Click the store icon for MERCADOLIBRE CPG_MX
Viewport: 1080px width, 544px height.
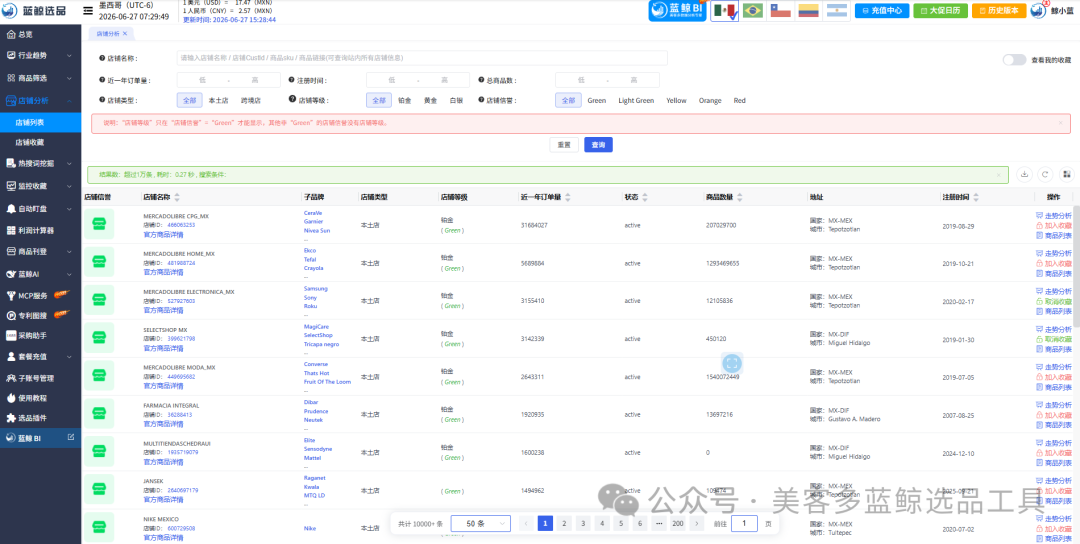tap(98, 224)
